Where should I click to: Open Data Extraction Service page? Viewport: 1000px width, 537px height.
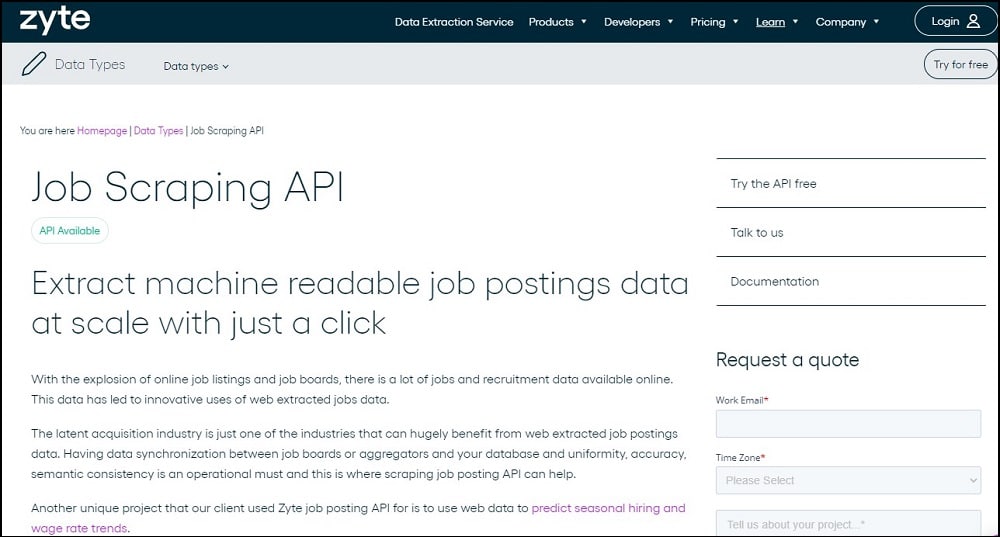(x=453, y=22)
